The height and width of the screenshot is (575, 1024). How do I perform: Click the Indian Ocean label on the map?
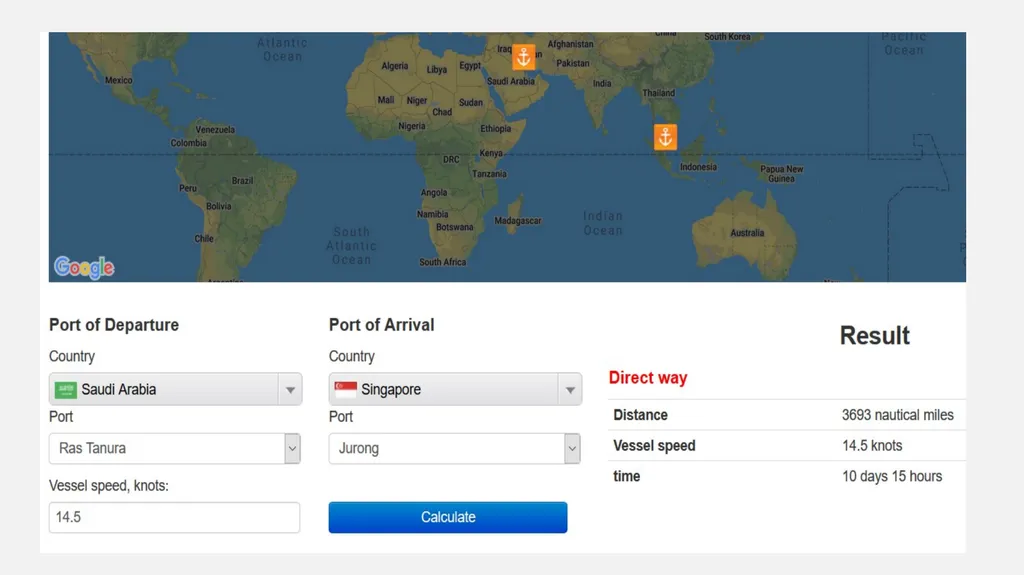[603, 223]
